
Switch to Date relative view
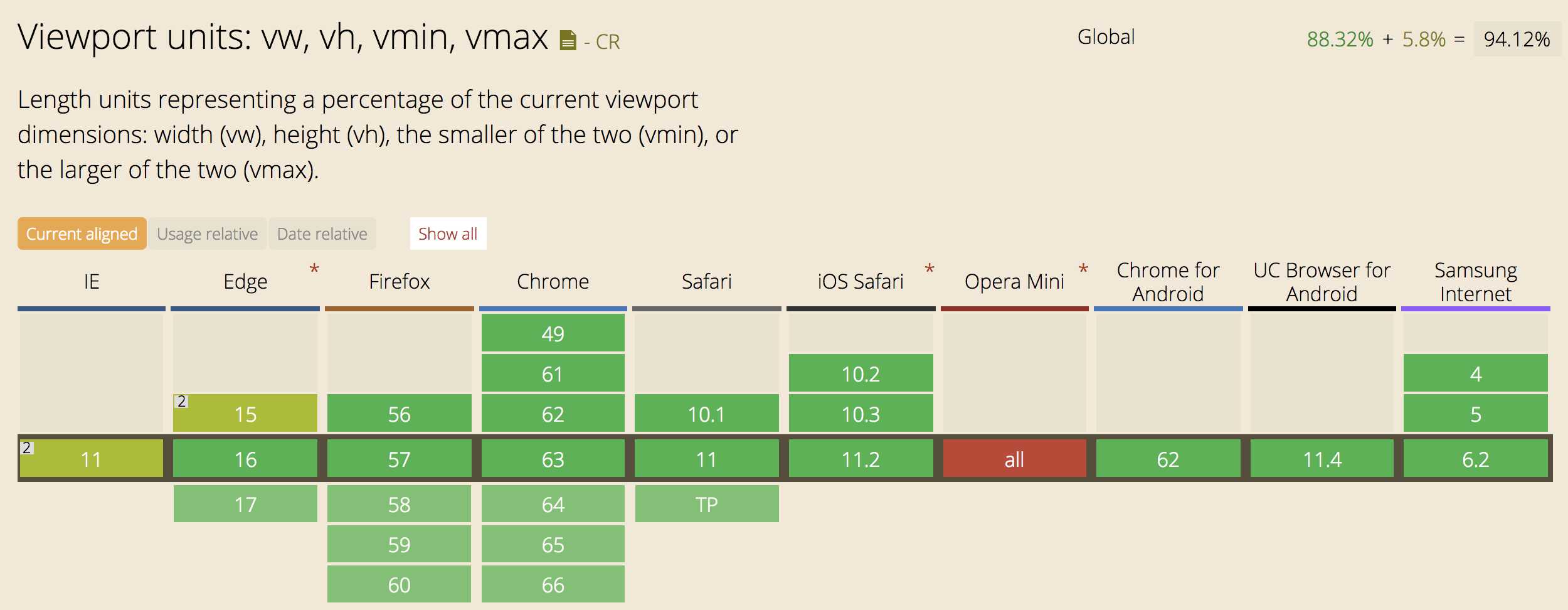coord(322,233)
